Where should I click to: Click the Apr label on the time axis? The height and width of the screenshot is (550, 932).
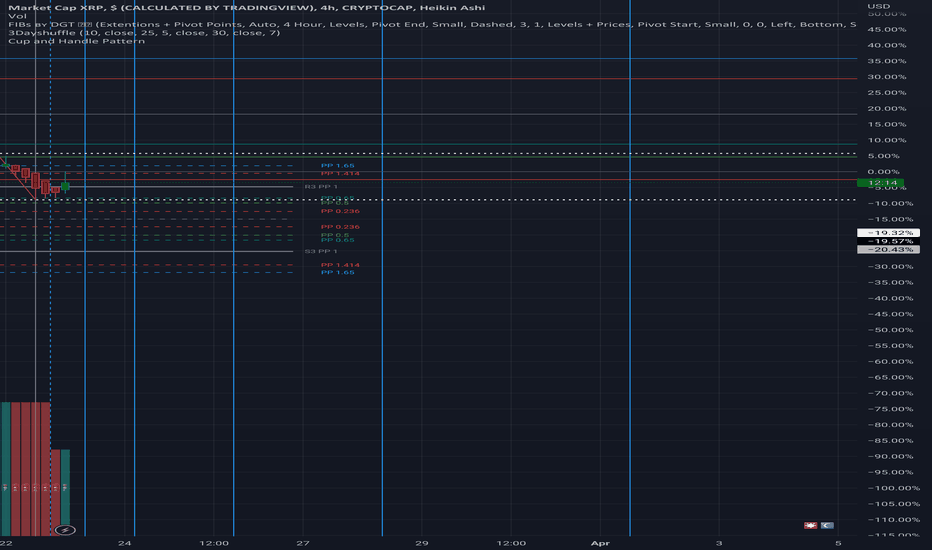(x=600, y=543)
